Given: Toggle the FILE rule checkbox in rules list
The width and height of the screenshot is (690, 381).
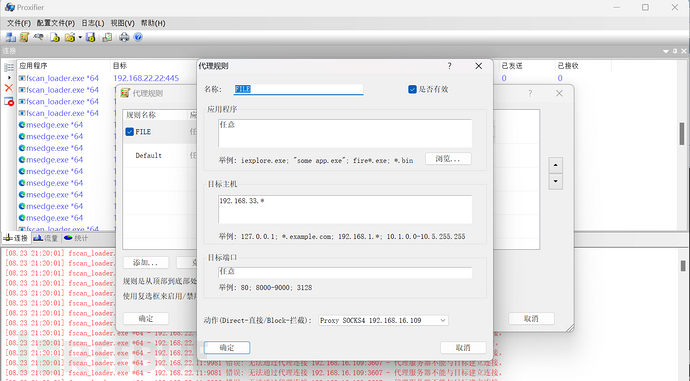Looking at the screenshot, I should [129, 132].
